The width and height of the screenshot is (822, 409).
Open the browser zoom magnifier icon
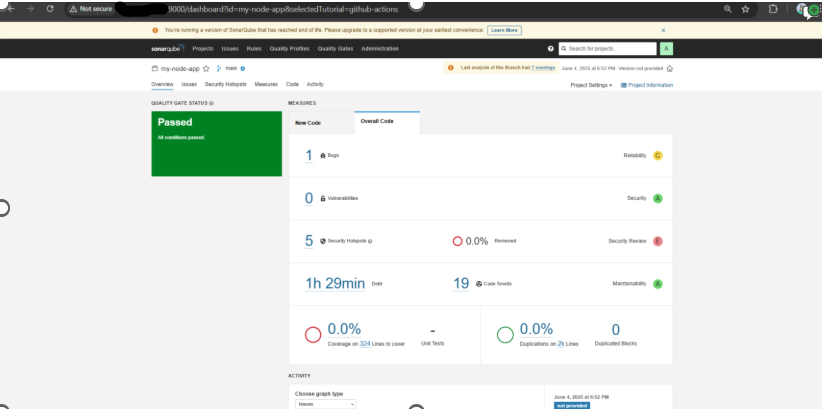point(728,9)
